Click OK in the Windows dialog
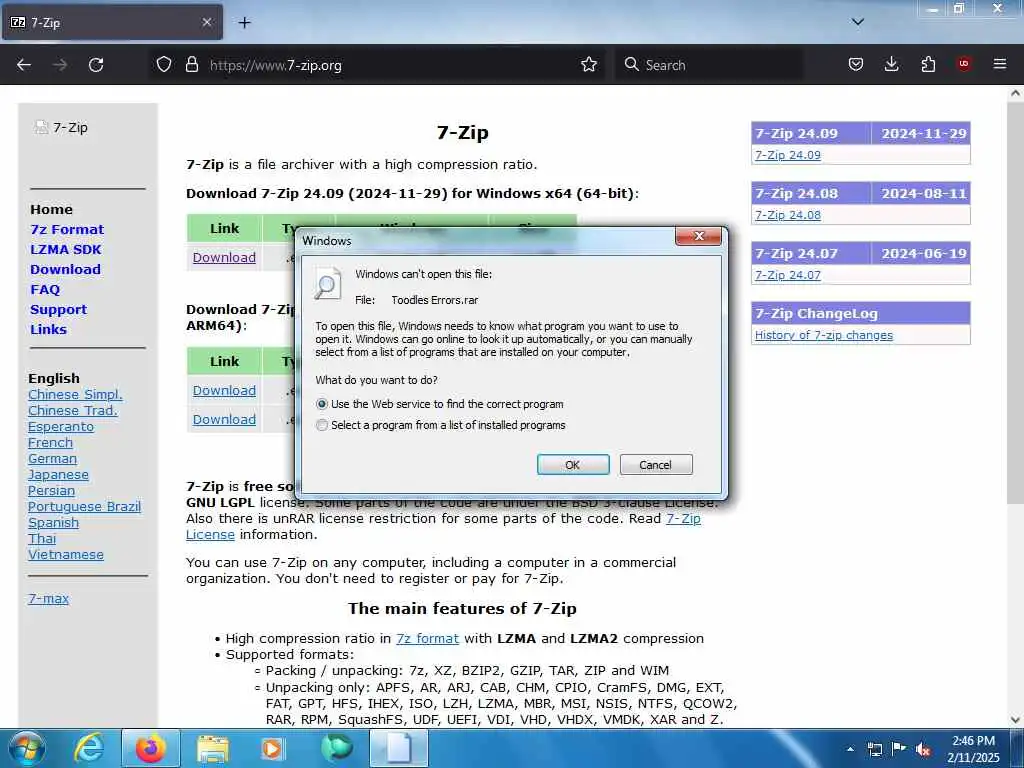The width and height of the screenshot is (1024, 768). [573, 465]
